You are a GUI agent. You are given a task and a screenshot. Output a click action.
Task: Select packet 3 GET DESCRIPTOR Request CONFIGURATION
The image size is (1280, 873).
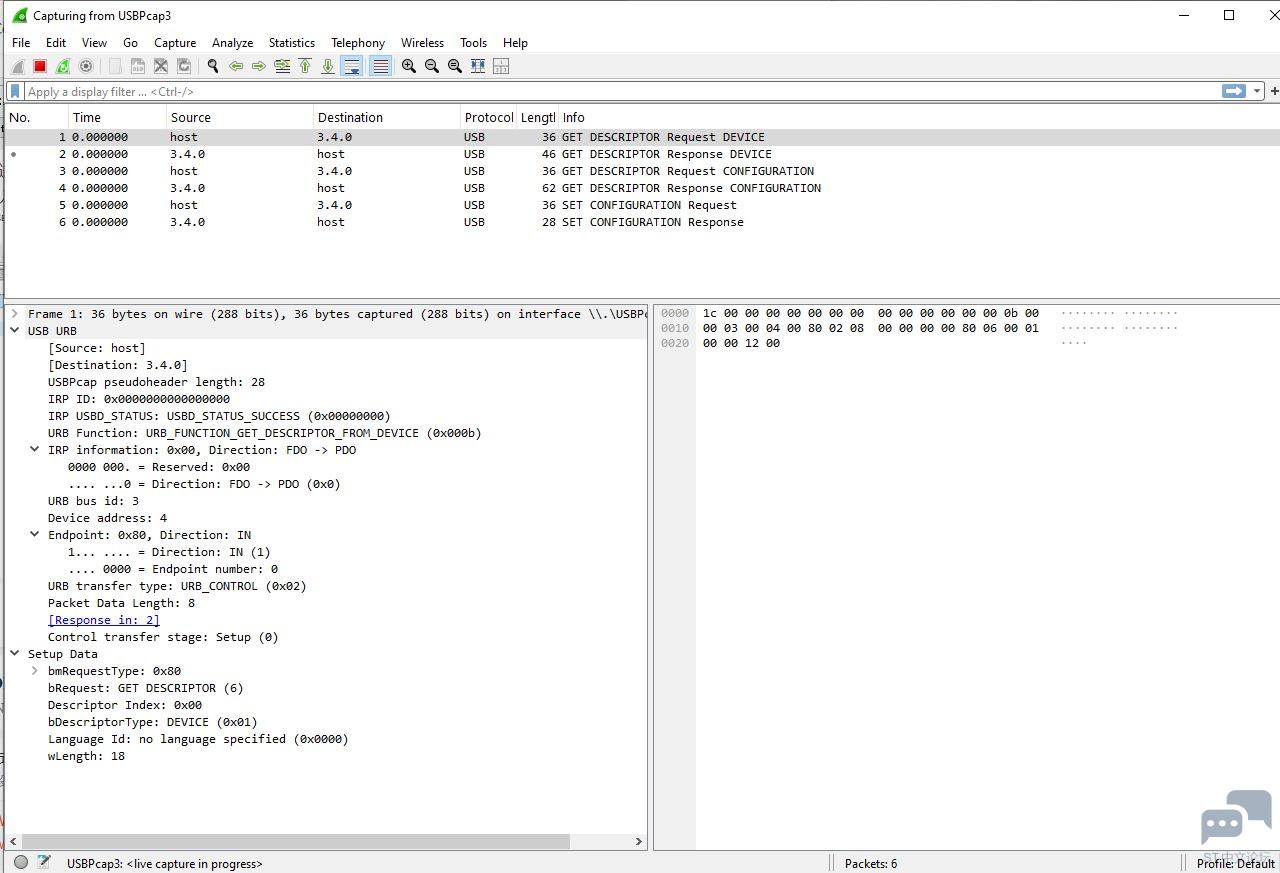tap(642, 171)
